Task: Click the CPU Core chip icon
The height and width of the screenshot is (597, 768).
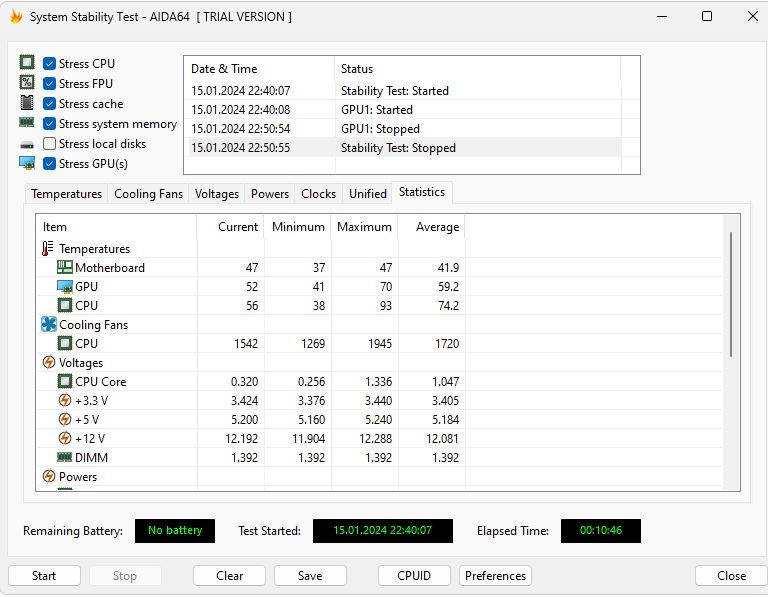Action: pyautogui.click(x=65, y=381)
